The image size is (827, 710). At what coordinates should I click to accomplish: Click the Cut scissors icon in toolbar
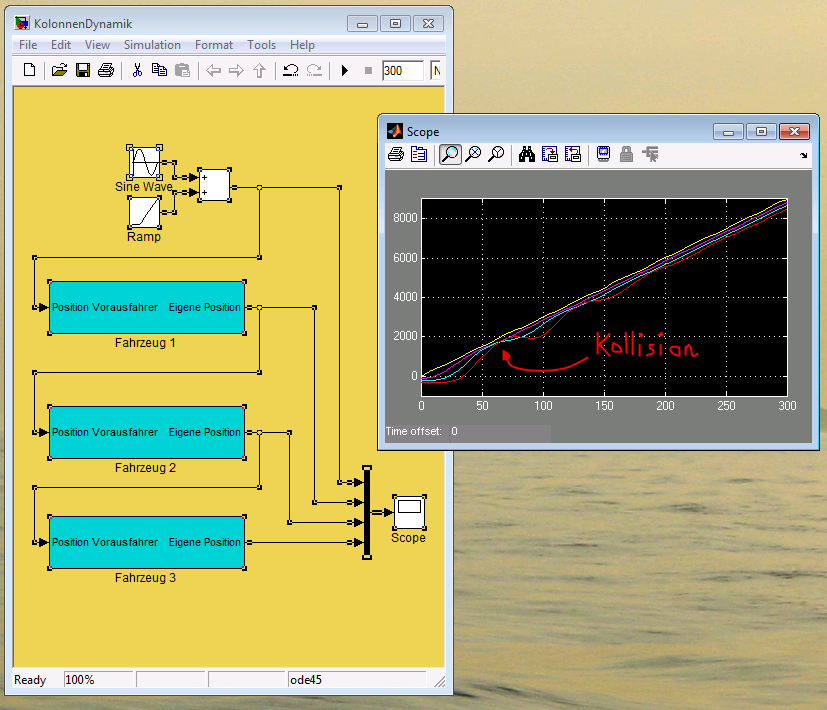(x=137, y=71)
